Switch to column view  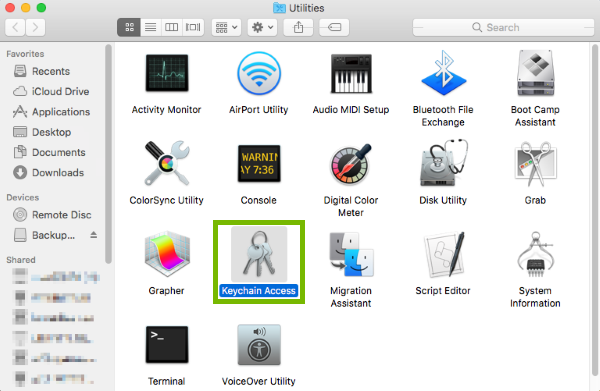pyautogui.click(x=171, y=28)
